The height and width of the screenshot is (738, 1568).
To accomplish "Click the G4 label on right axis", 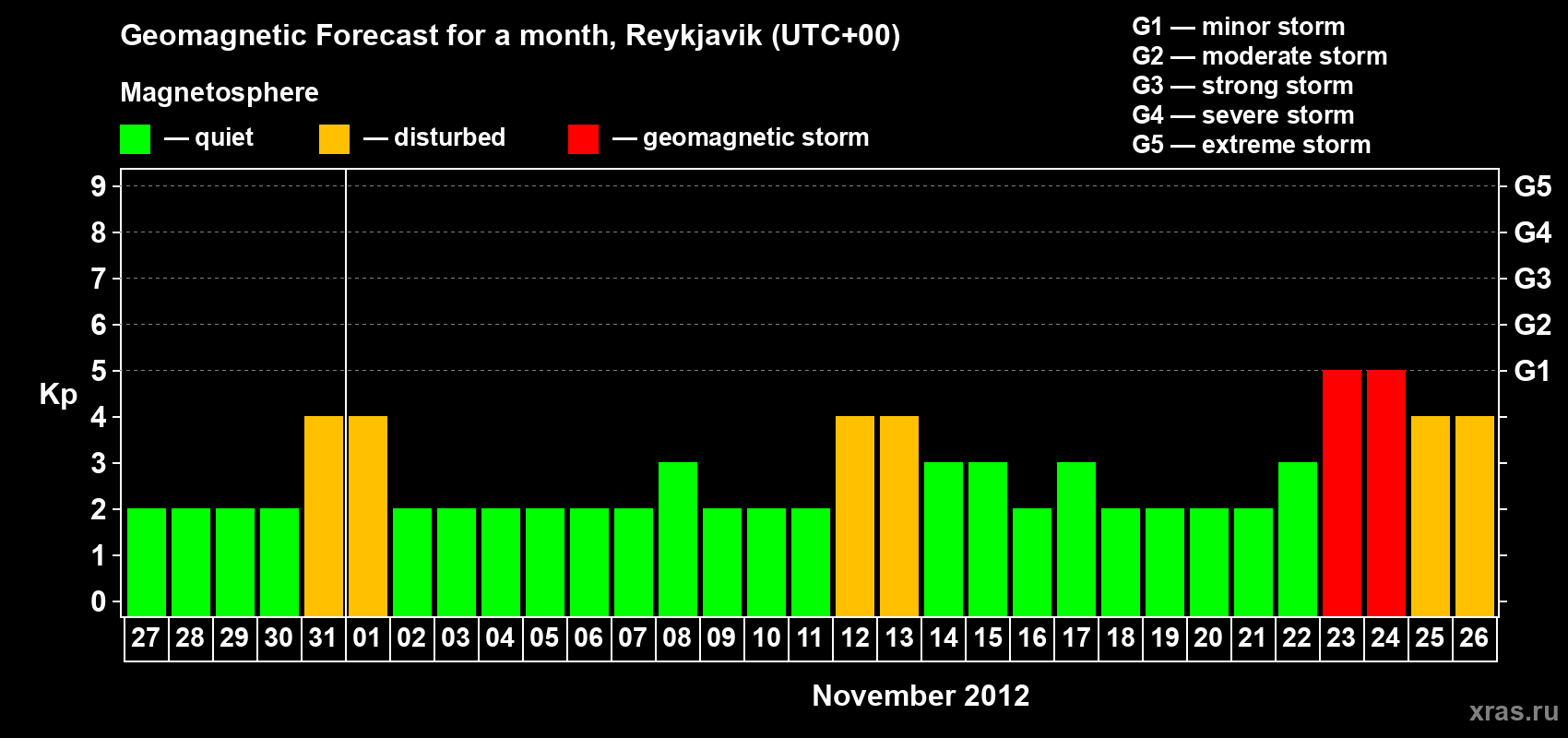I will tap(1533, 232).
